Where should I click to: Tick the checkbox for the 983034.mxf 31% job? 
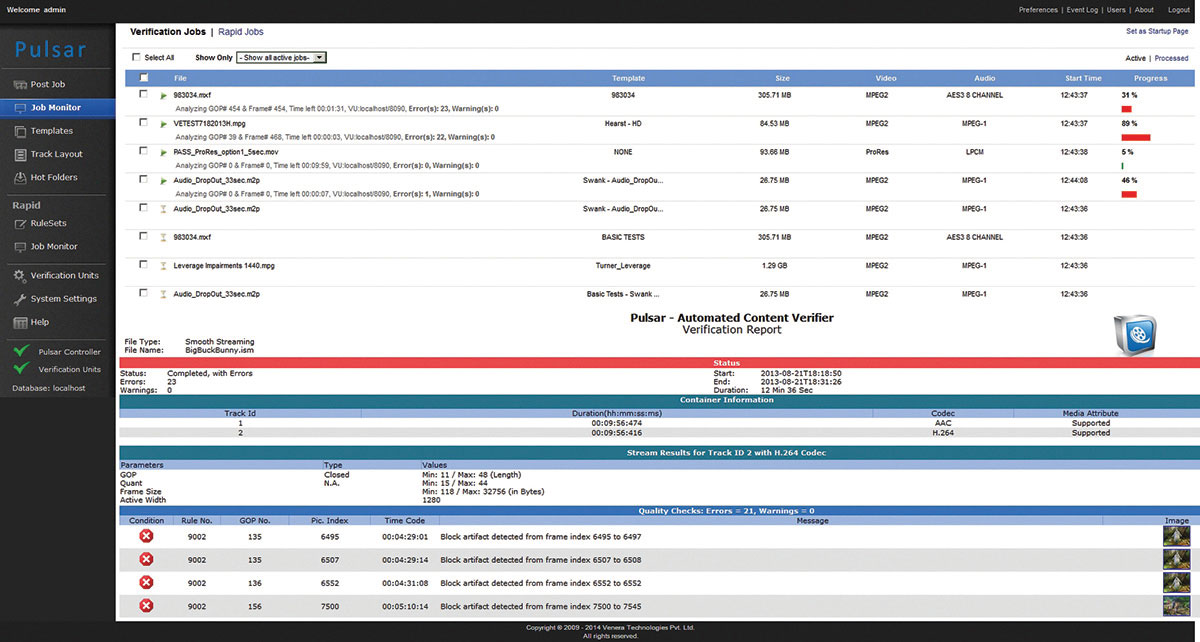[x=144, y=95]
